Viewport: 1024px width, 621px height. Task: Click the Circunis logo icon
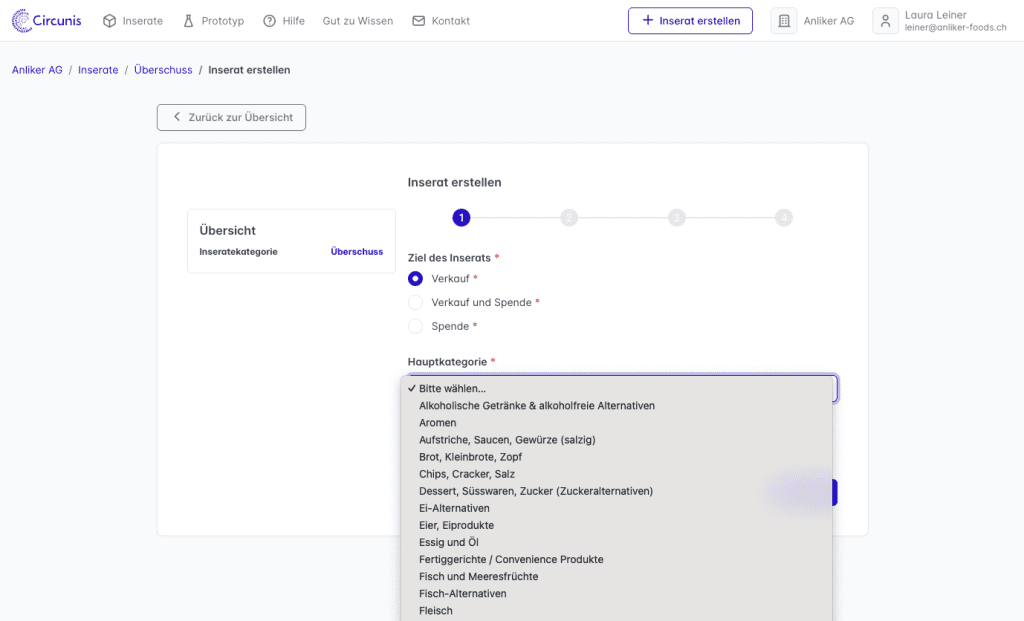click(22, 20)
